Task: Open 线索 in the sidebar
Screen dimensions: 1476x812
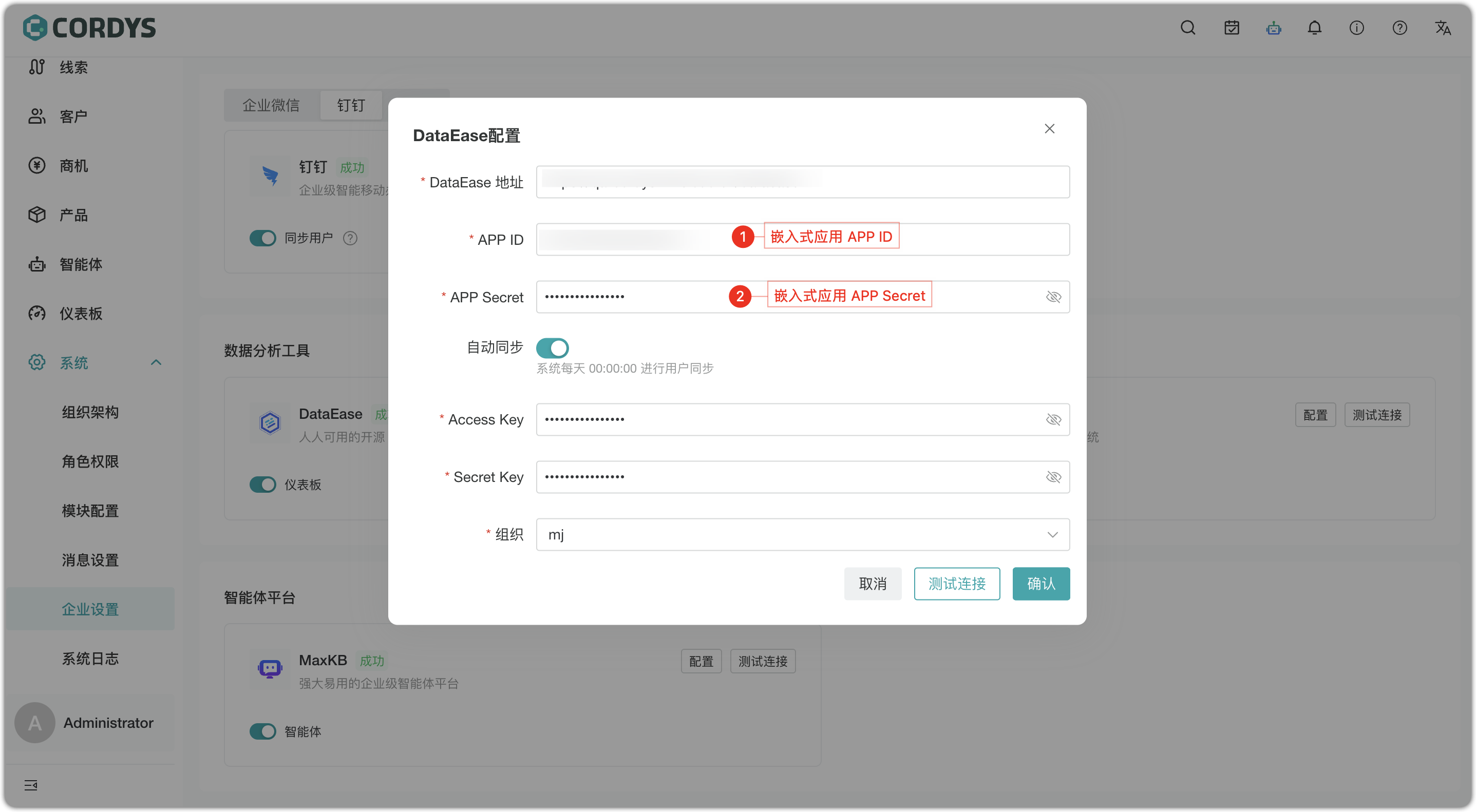Action: pos(73,67)
